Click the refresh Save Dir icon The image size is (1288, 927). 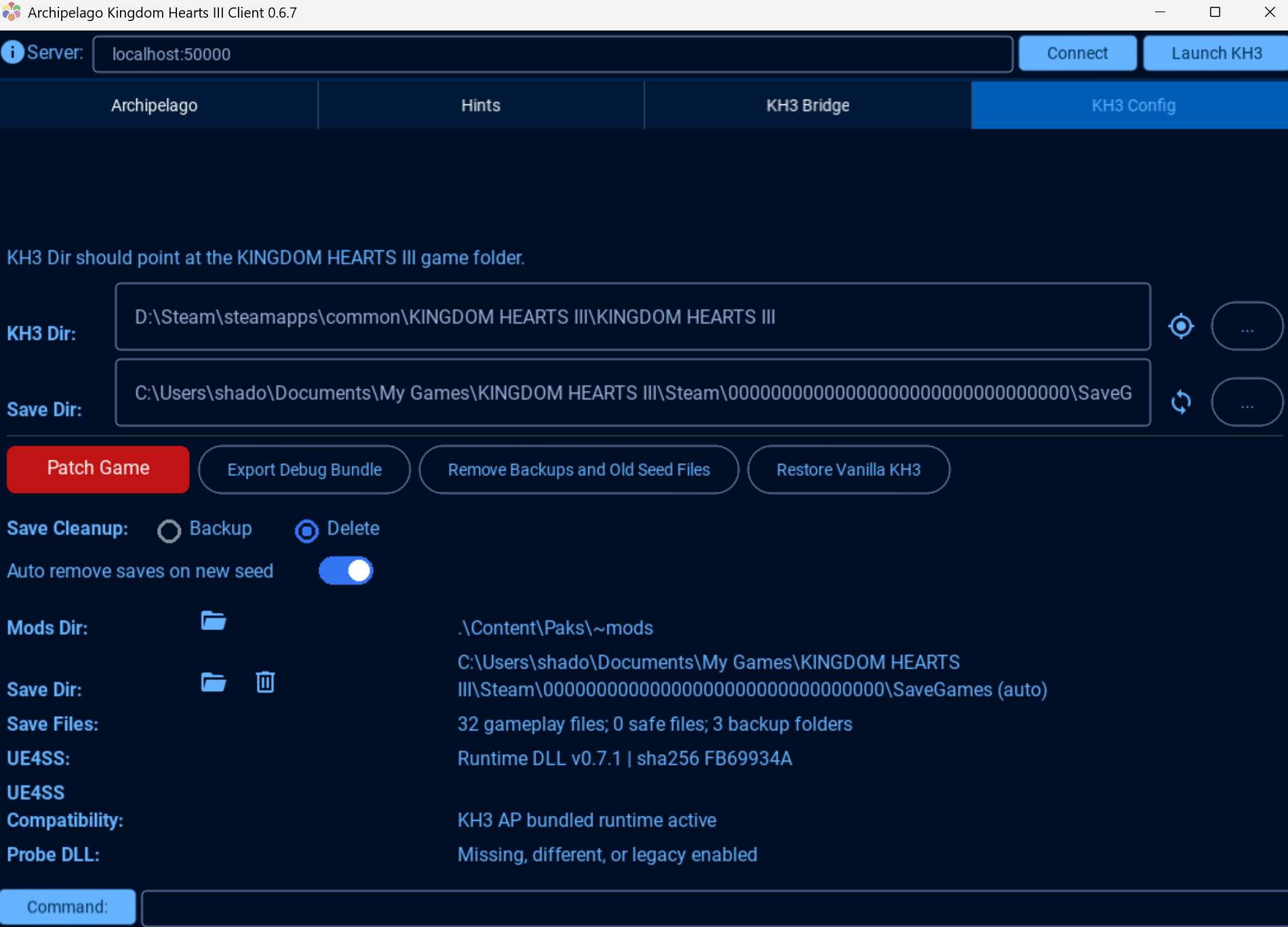tap(1181, 402)
